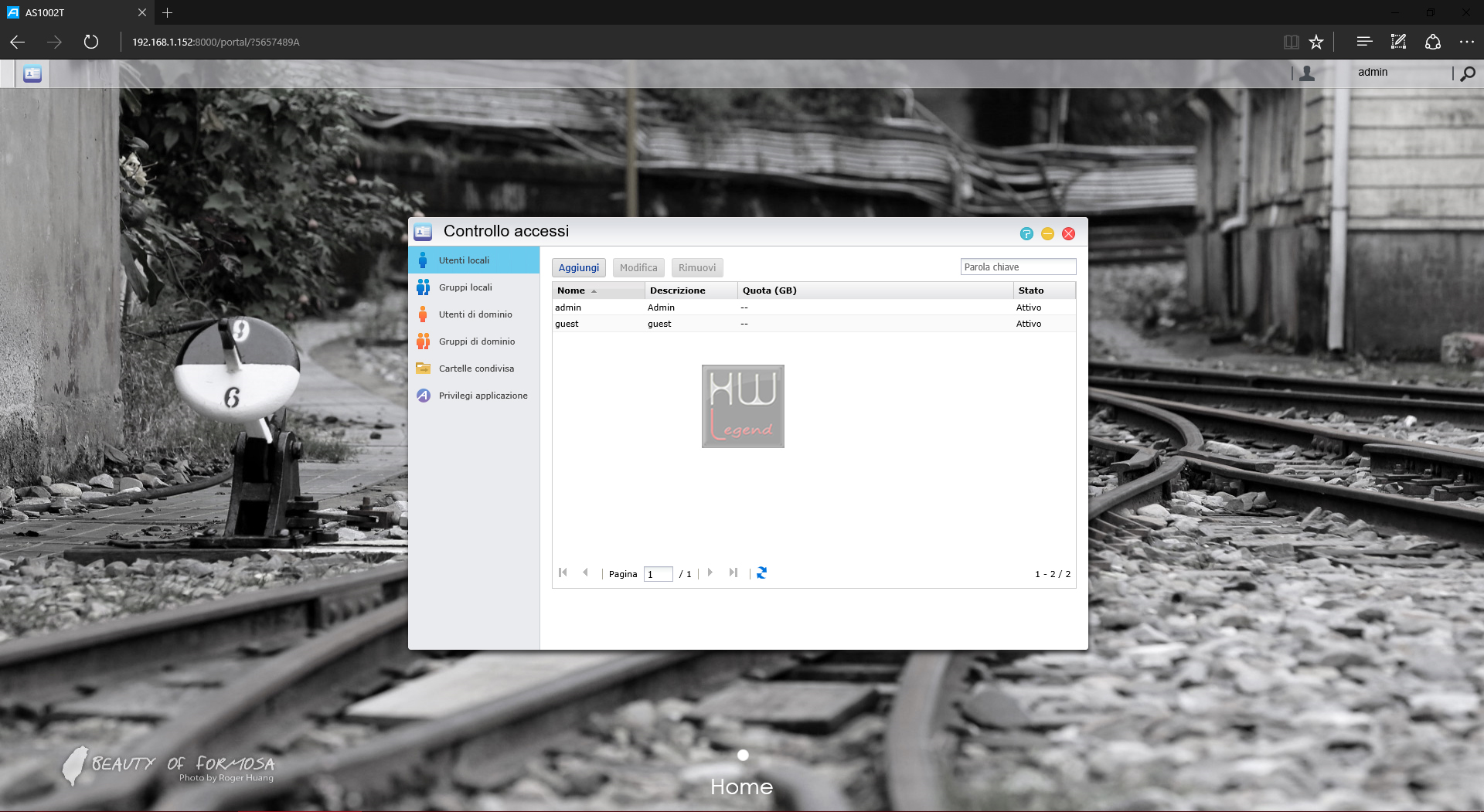Open the Make a Web Note icon
Image resolution: width=1484 pixels, height=812 pixels.
[x=1398, y=42]
